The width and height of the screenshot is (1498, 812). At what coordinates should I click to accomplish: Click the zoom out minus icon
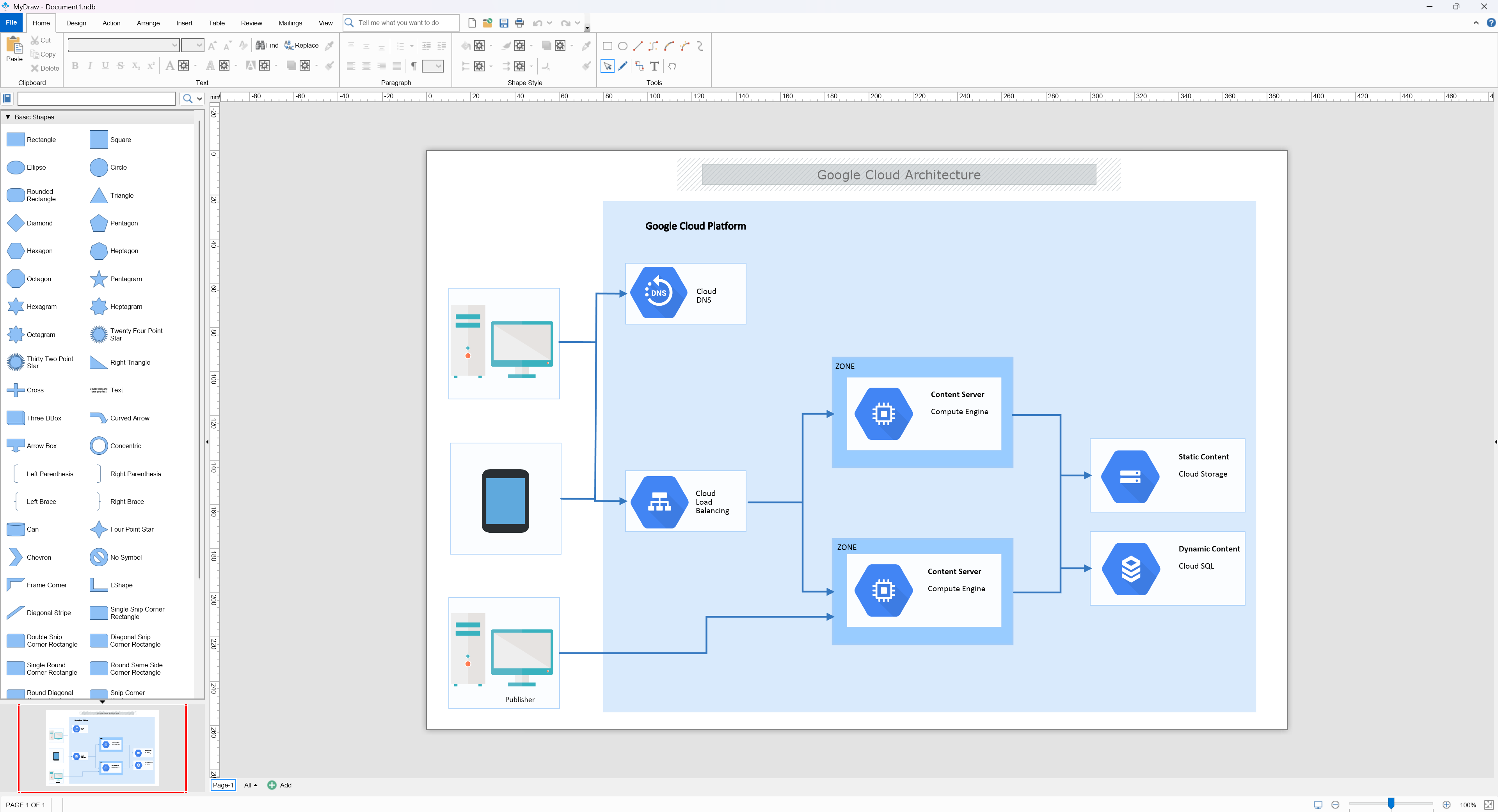coord(1335,805)
